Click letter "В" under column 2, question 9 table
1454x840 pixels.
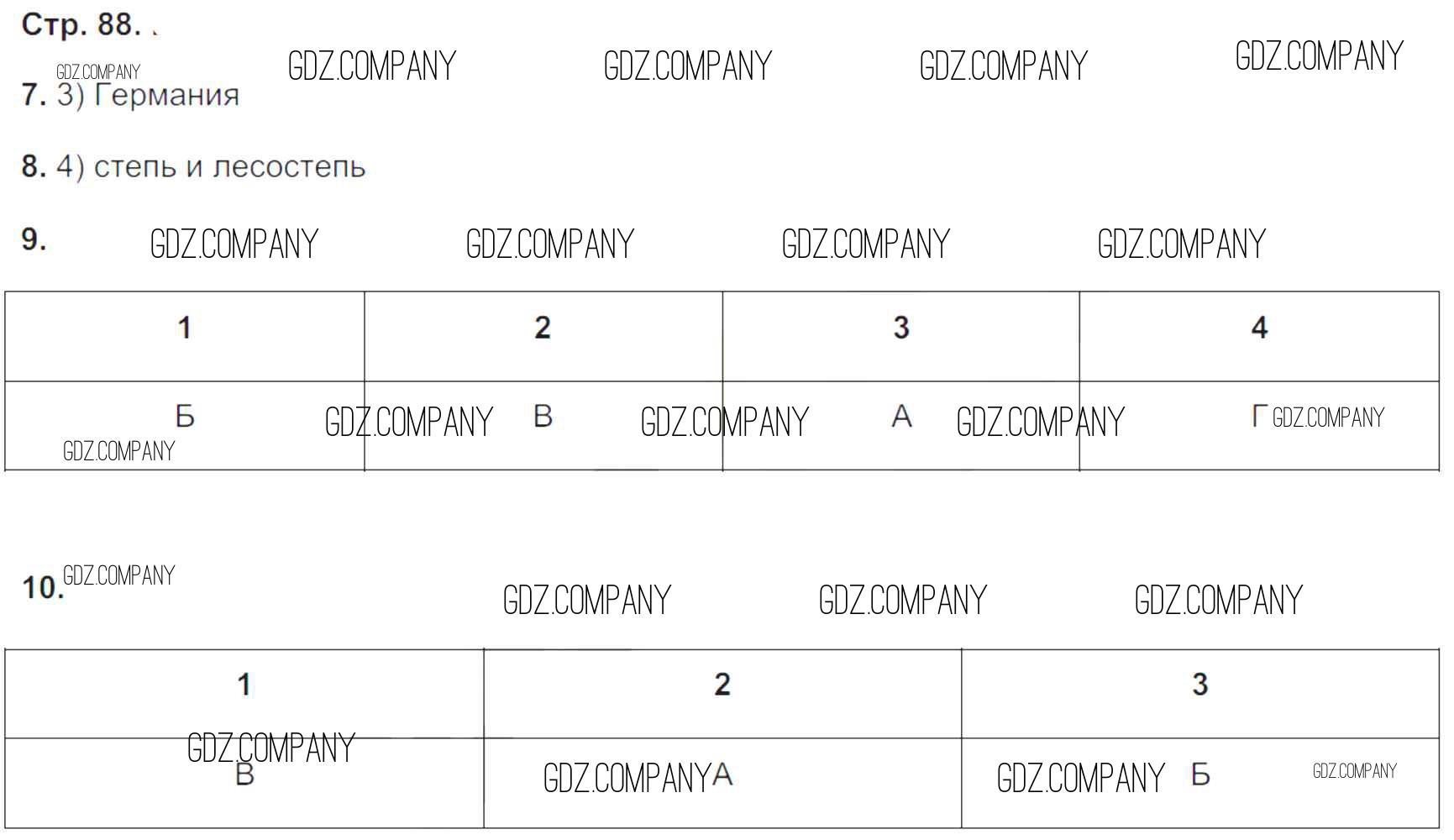click(x=543, y=416)
